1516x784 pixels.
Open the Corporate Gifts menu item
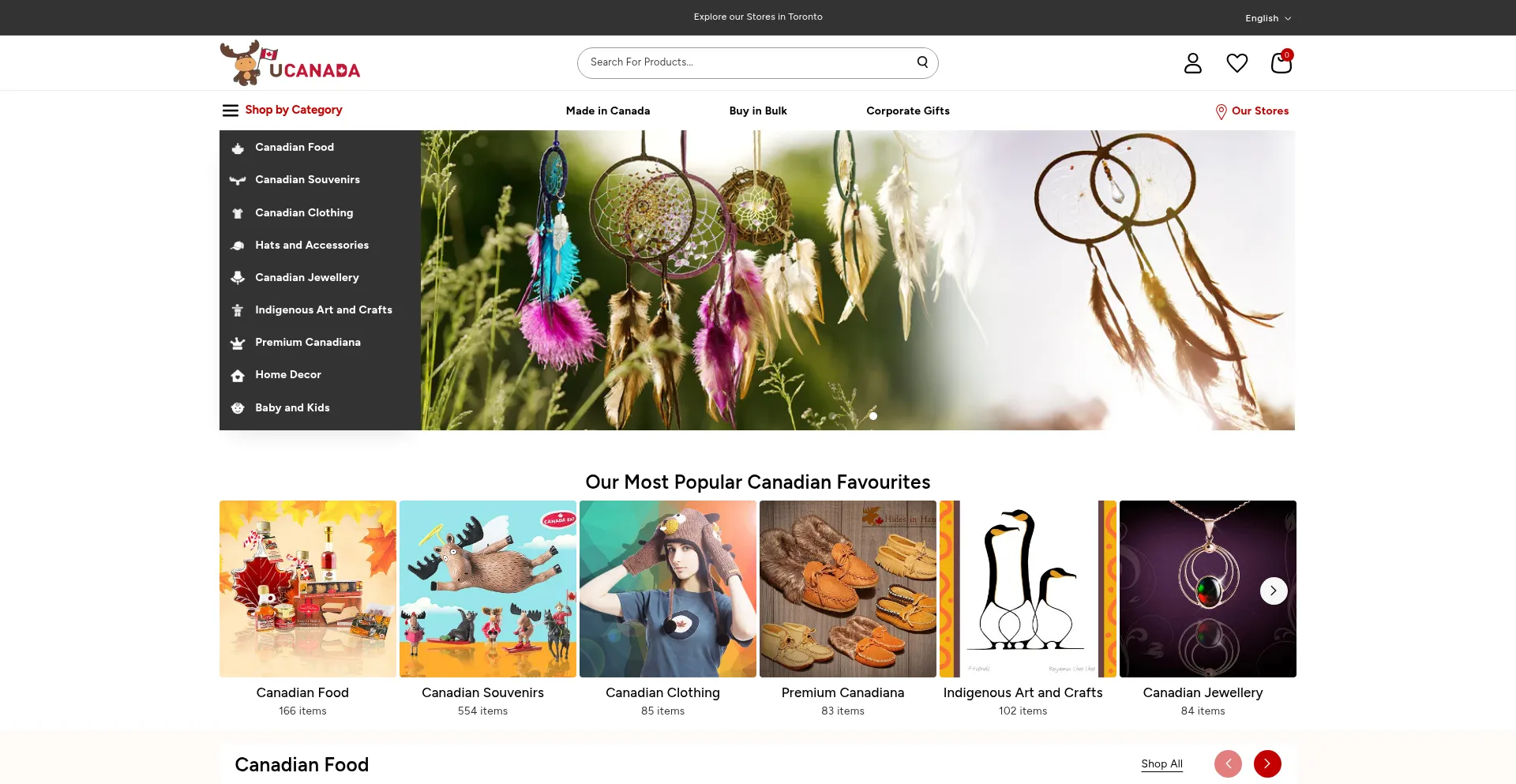coord(908,111)
